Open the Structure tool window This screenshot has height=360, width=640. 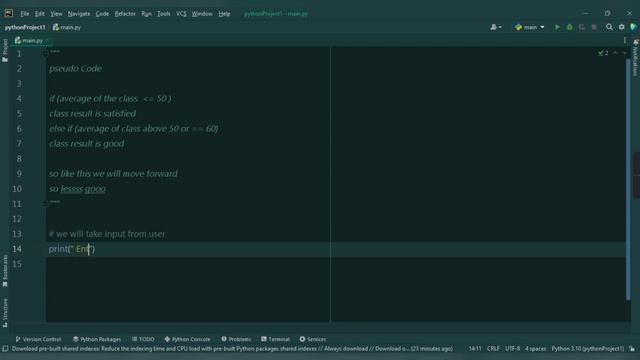tap(5, 312)
